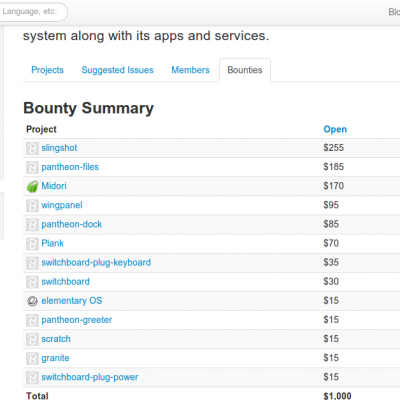This screenshot has height=400, width=400.
Task: Open the Midori project link
Action: tap(54, 186)
